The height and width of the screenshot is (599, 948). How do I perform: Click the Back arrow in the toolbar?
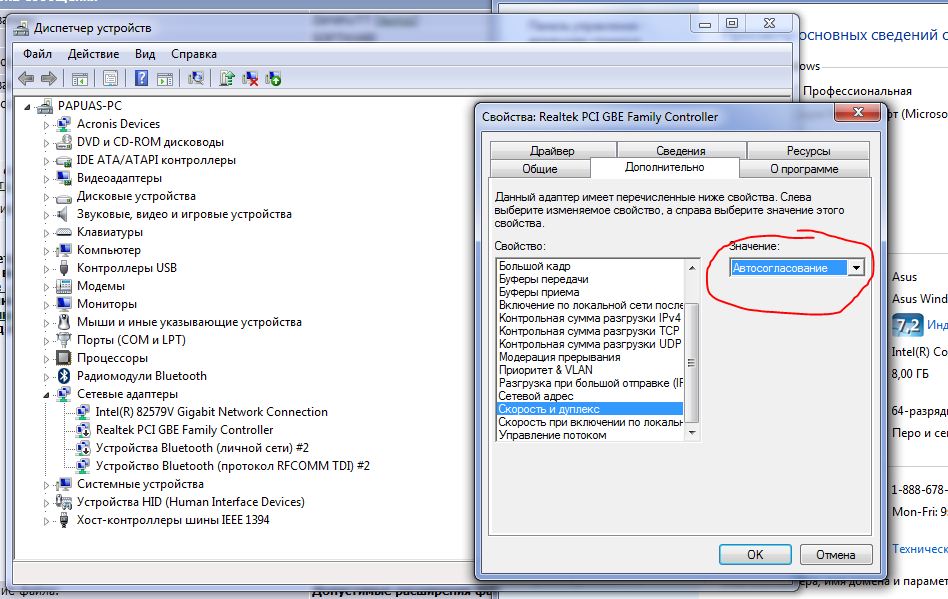26,78
